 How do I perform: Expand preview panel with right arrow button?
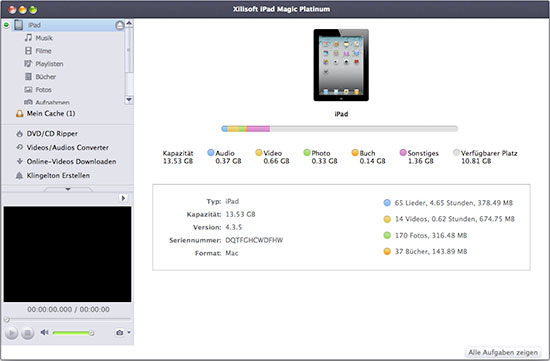pyautogui.click(x=123, y=198)
